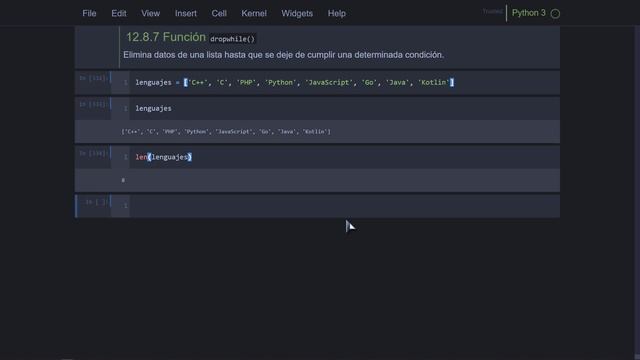
Task: Open the Insert menu
Action: point(186,13)
